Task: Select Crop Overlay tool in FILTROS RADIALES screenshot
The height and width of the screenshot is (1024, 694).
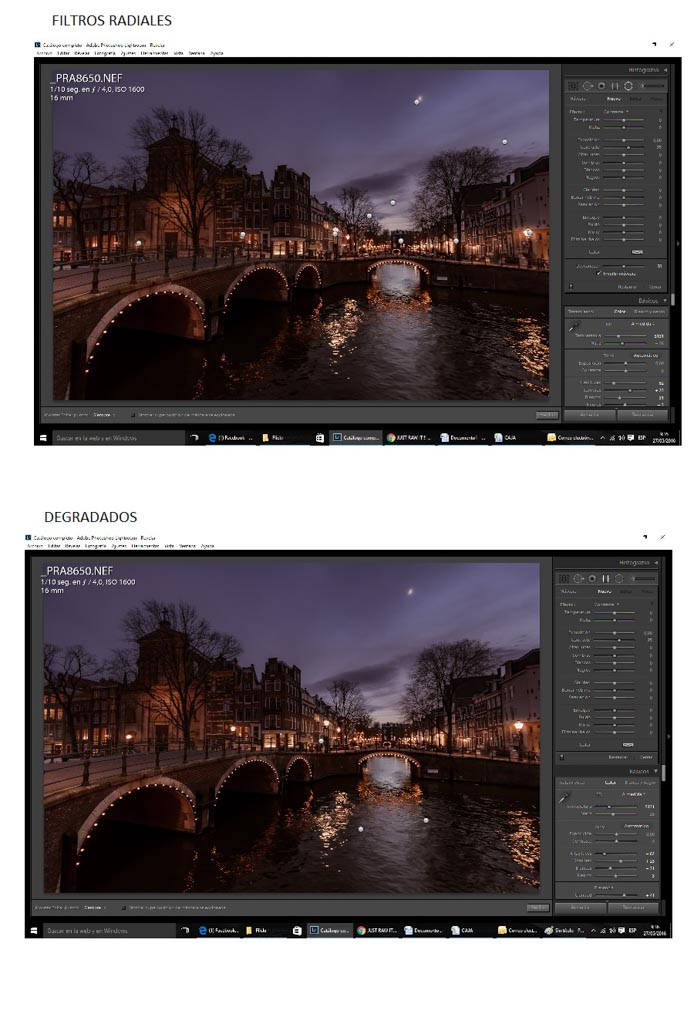Action: click(x=574, y=86)
